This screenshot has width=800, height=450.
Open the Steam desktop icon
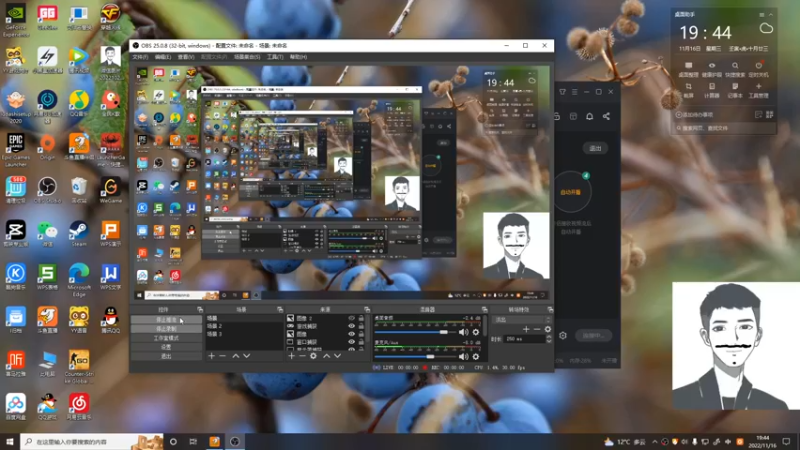point(79,234)
